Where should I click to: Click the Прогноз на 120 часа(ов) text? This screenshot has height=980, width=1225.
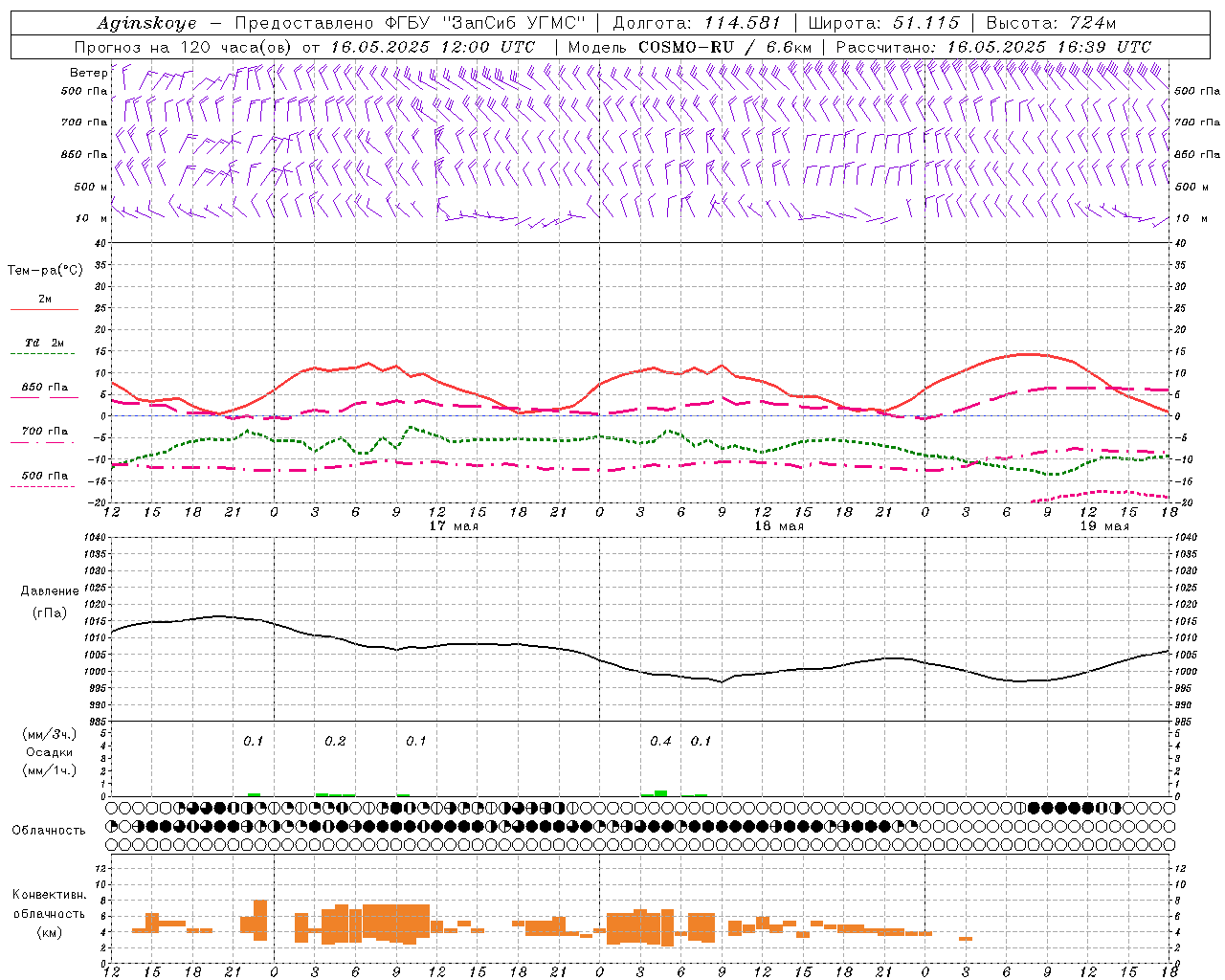185,47
